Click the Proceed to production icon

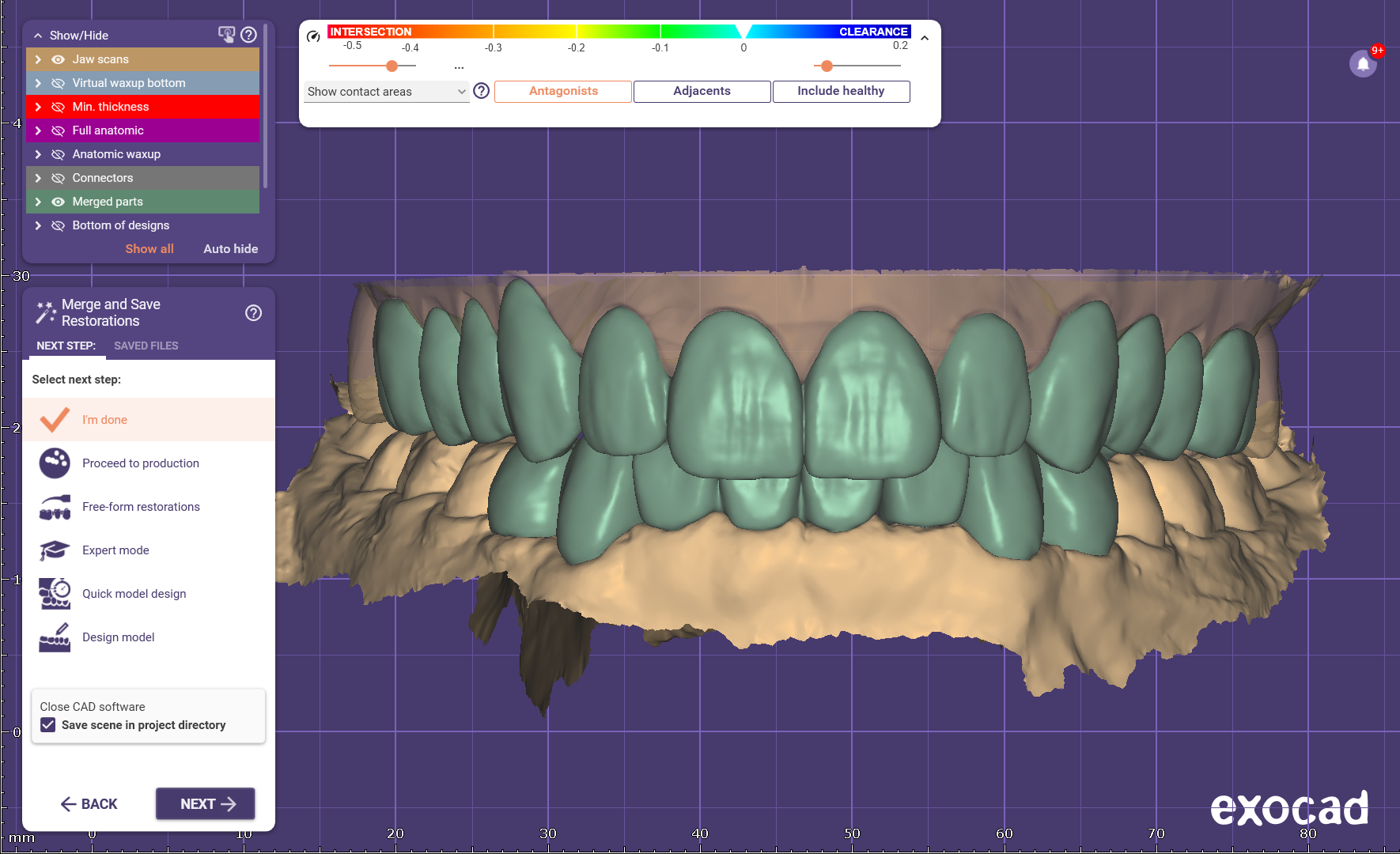click(55, 463)
